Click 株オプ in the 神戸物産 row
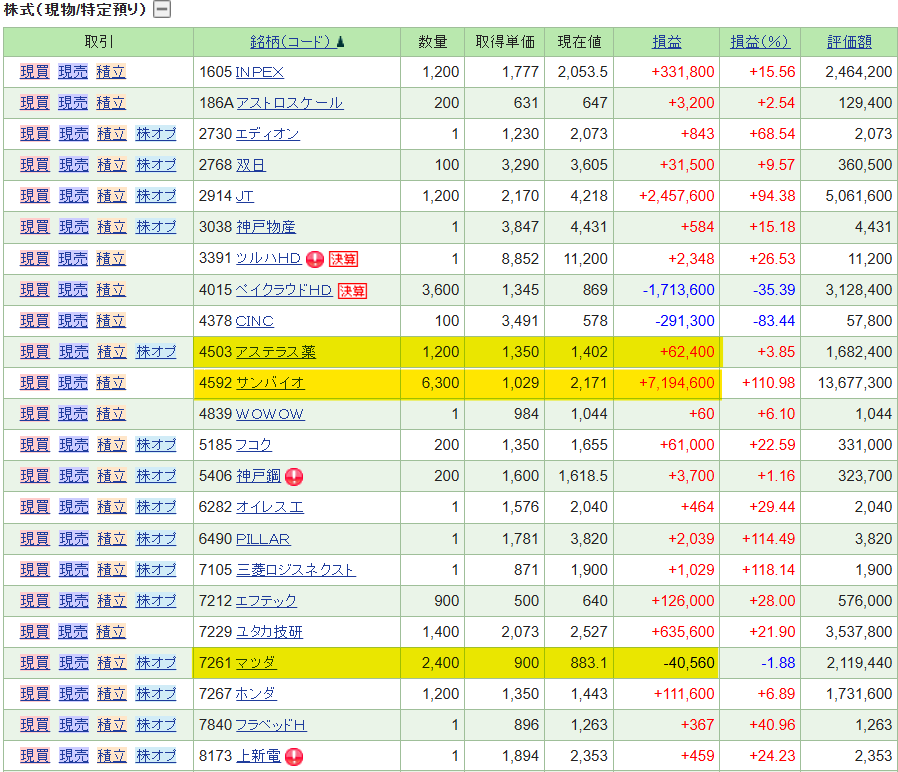This screenshot has width=898, height=772. point(156,227)
